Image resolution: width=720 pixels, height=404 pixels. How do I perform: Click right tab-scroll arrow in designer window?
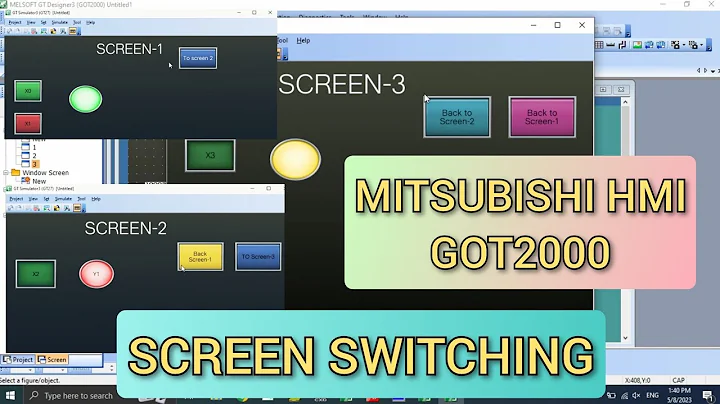706,71
